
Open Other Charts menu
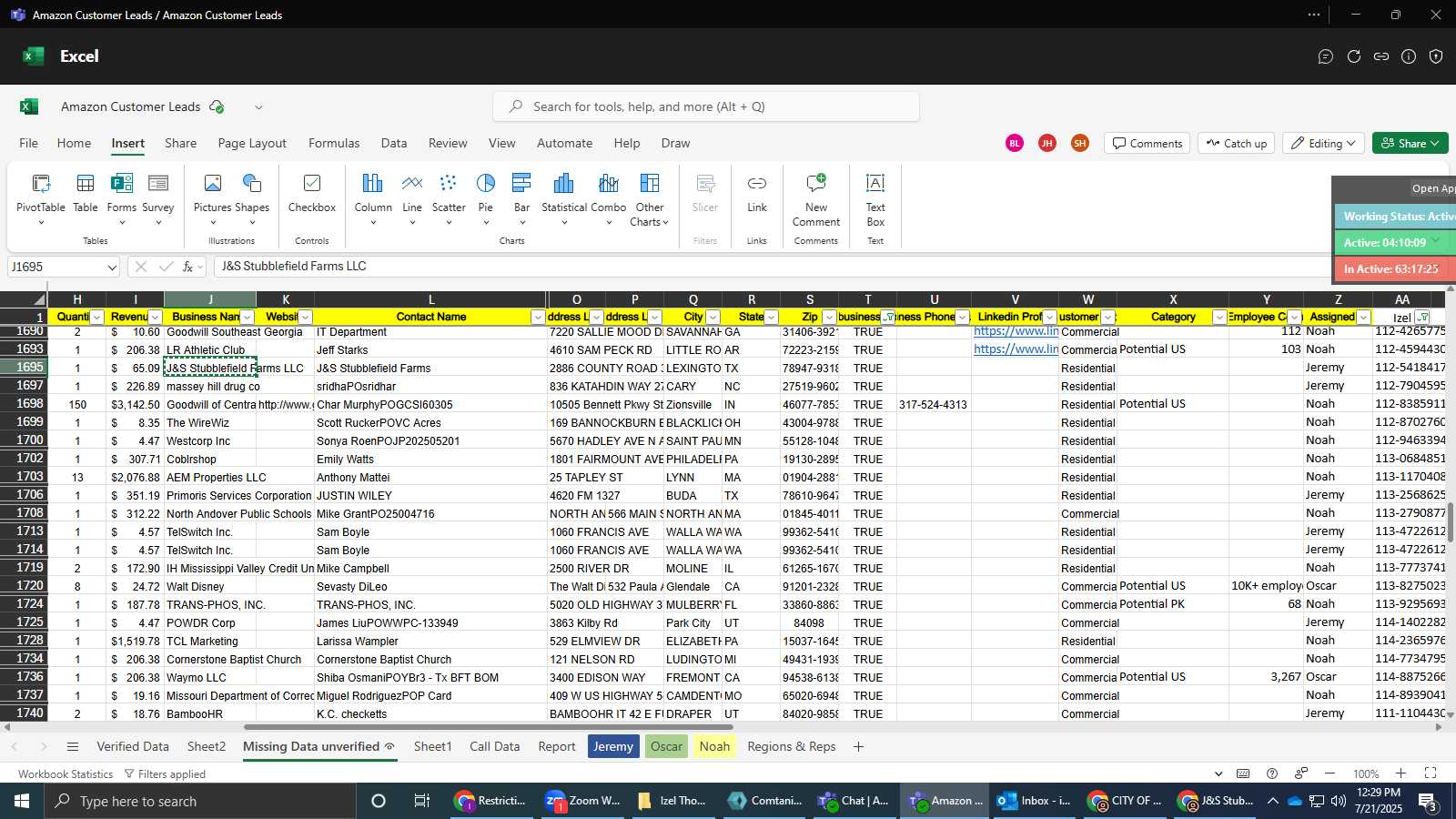point(649,198)
